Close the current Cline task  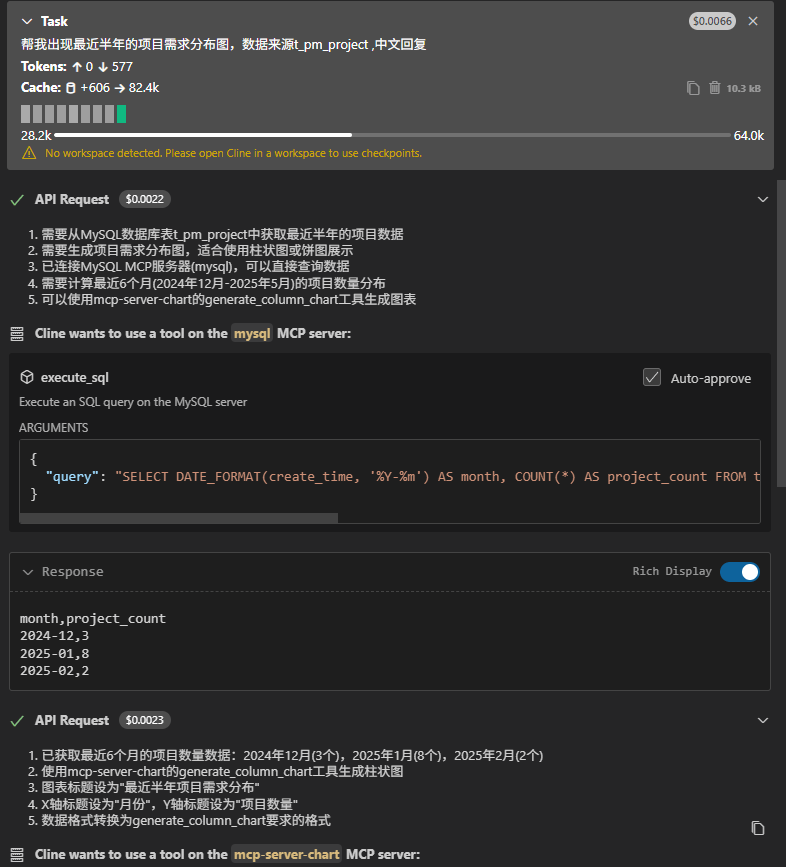pos(753,21)
